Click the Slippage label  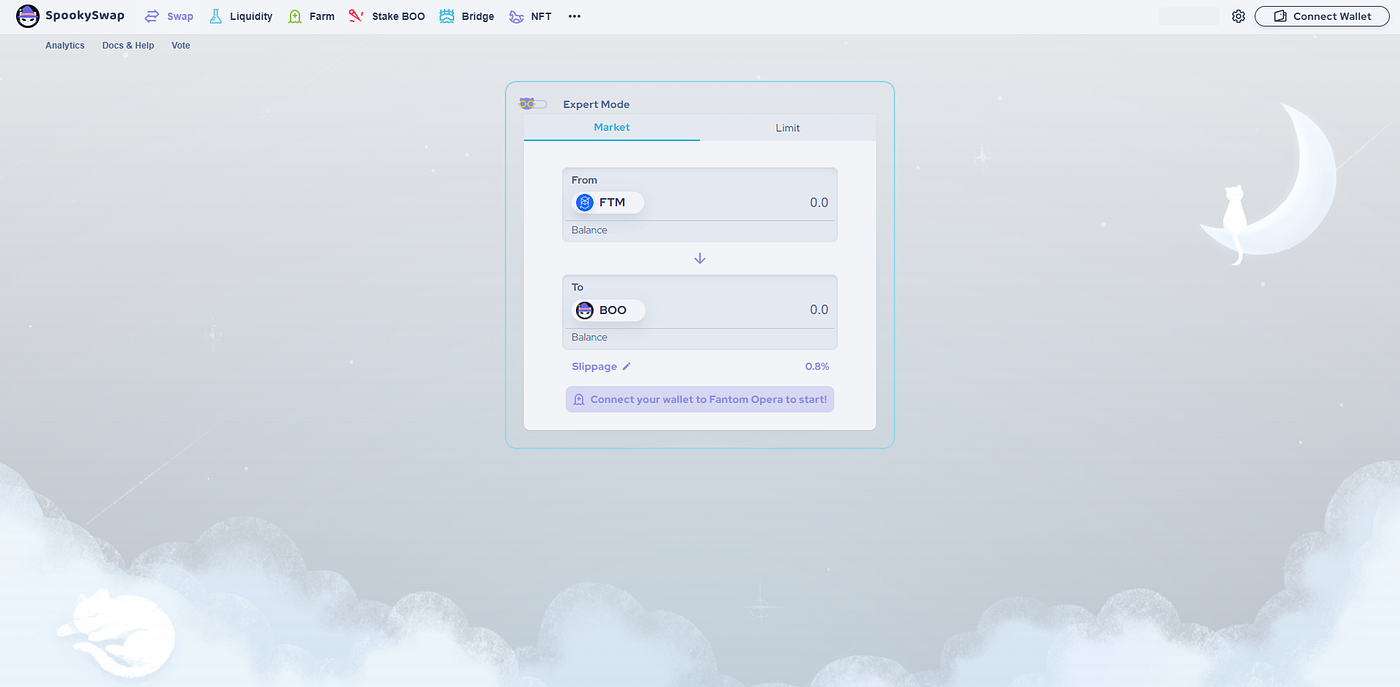point(594,366)
